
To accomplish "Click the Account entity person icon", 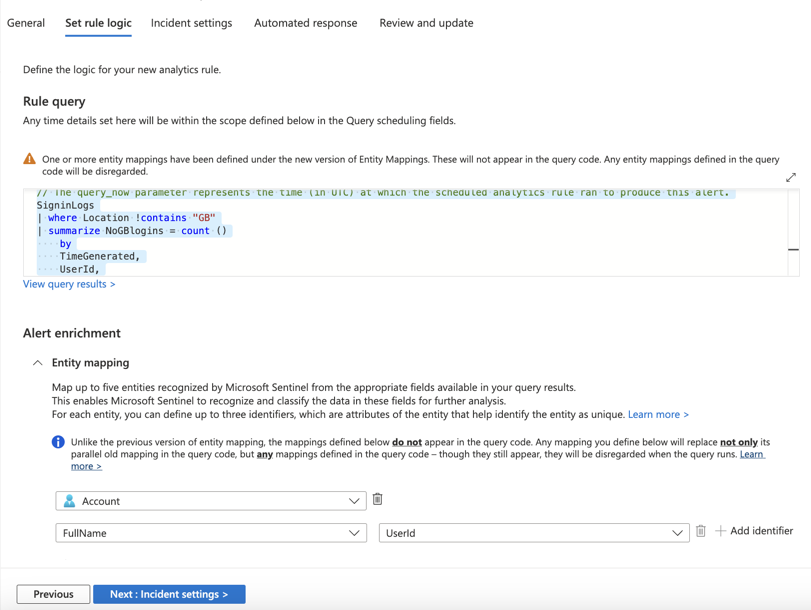I will [68, 498].
